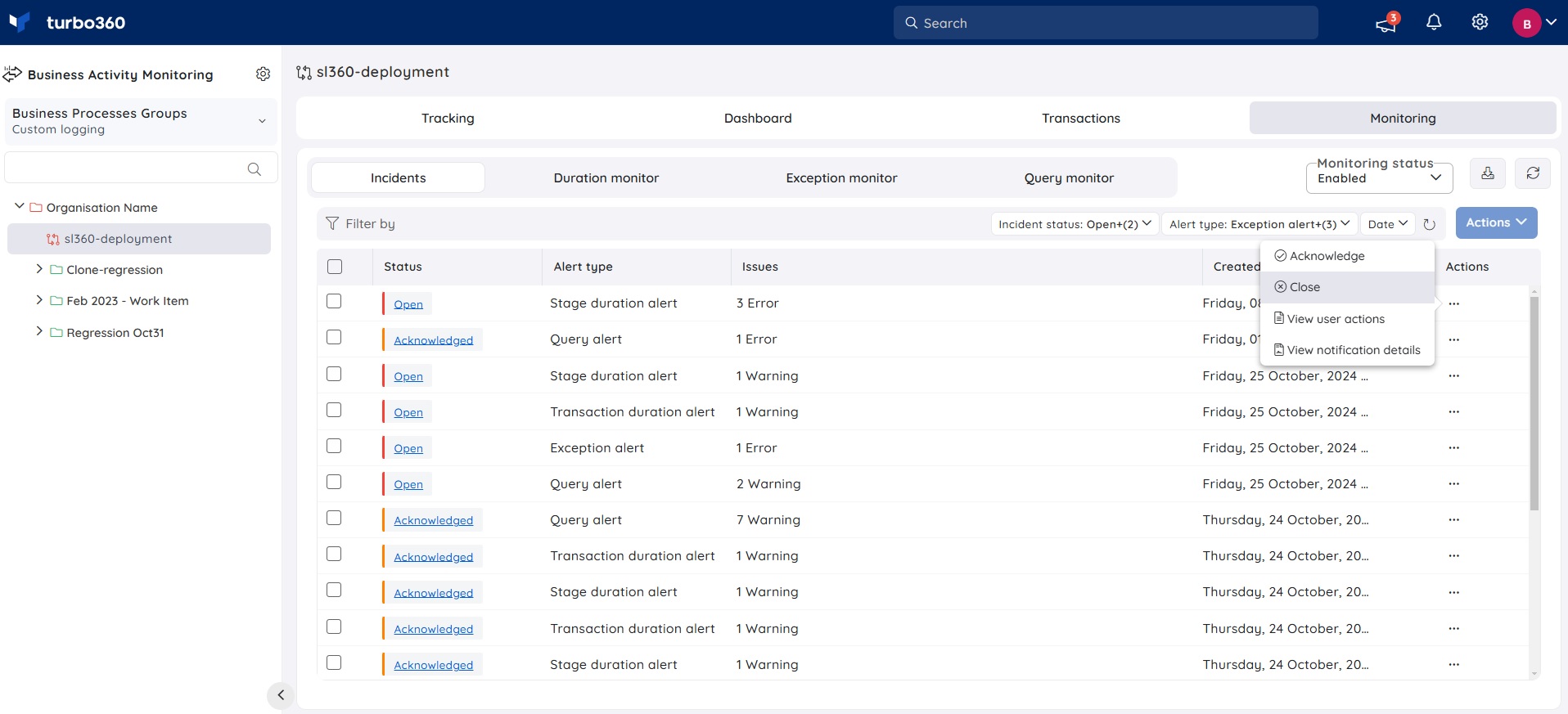Open Monitoring status Enabled dropdown
The image size is (1568, 714).
pyautogui.click(x=1379, y=178)
